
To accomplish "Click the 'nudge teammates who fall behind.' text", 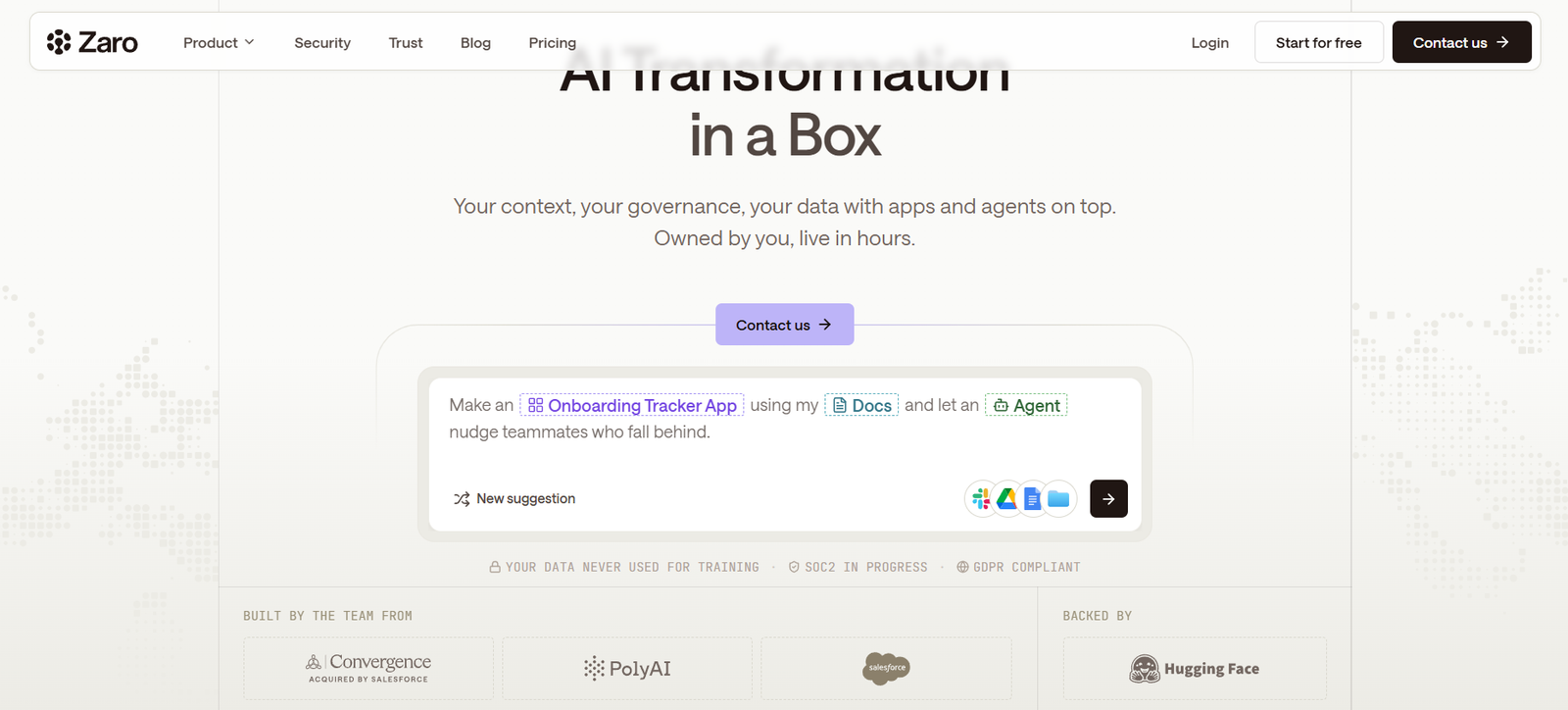I will pyautogui.click(x=579, y=431).
